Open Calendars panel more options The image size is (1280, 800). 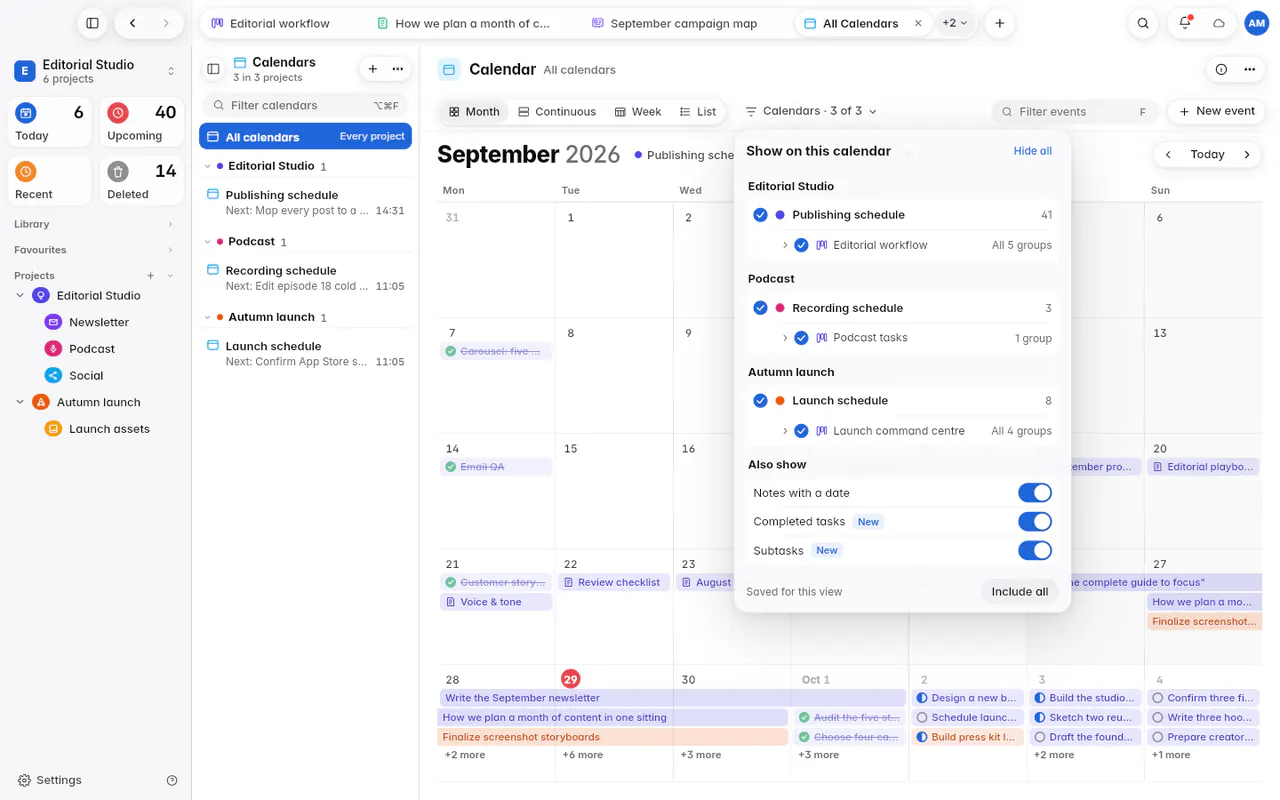(x=398, y=69)
